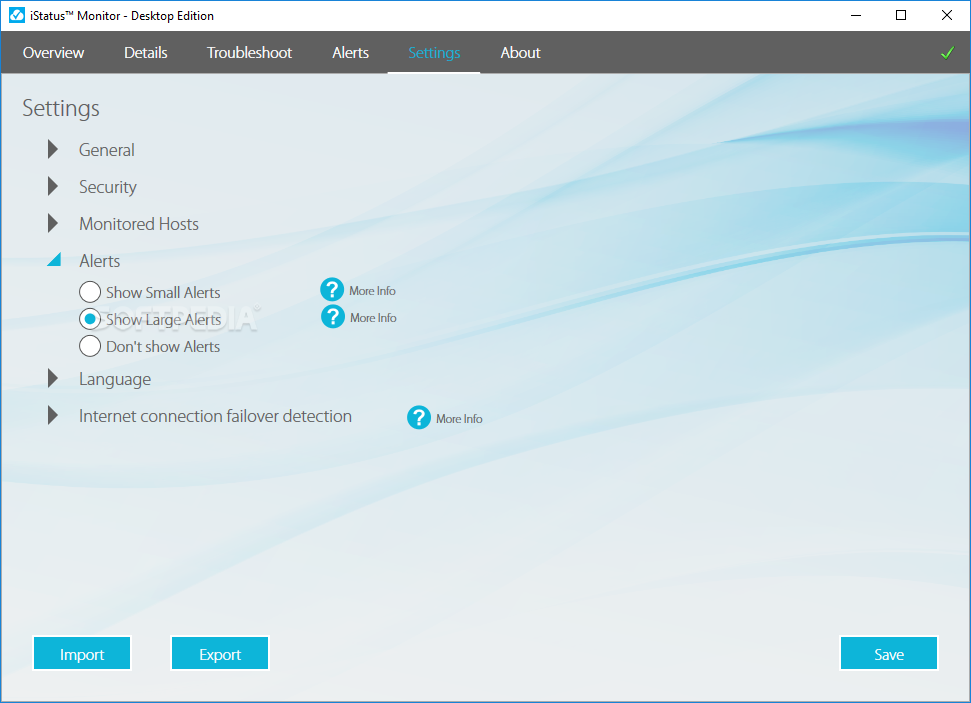
Task: Switch to the Overview tab
Action: click(53, 53)
